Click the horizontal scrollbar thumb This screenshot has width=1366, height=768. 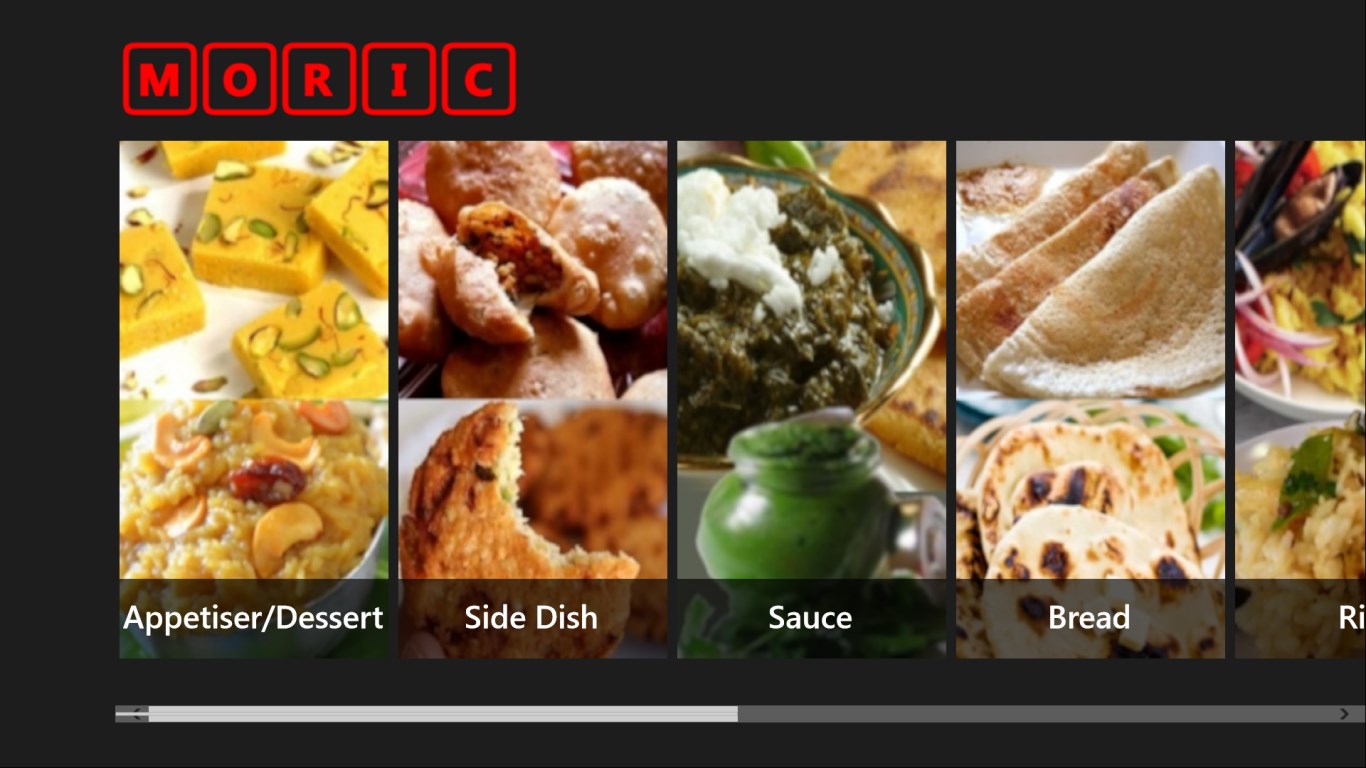pyautogui.click(x=443, y=714)
